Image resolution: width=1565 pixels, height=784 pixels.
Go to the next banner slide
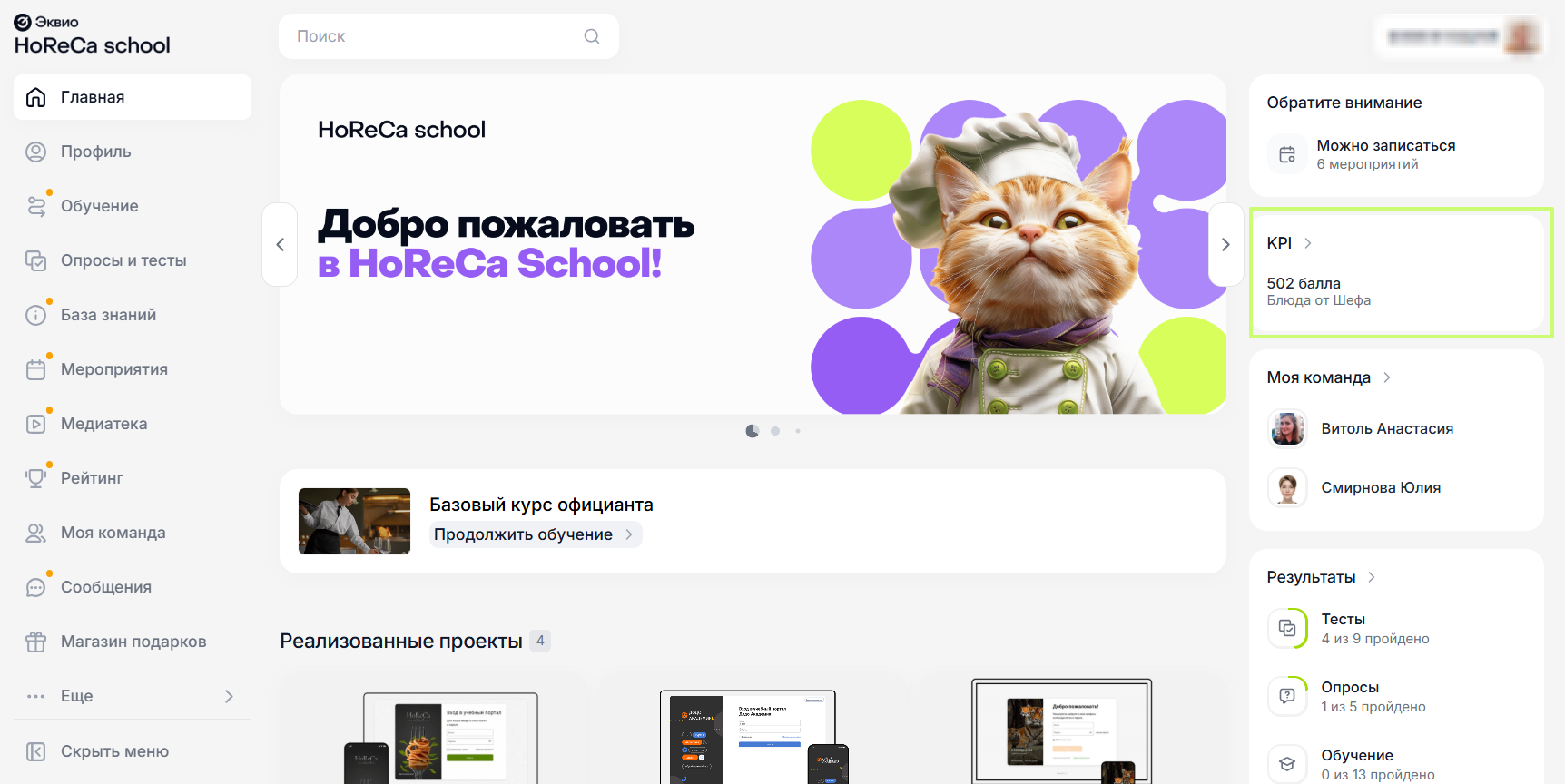click(x=1225, y=244)
